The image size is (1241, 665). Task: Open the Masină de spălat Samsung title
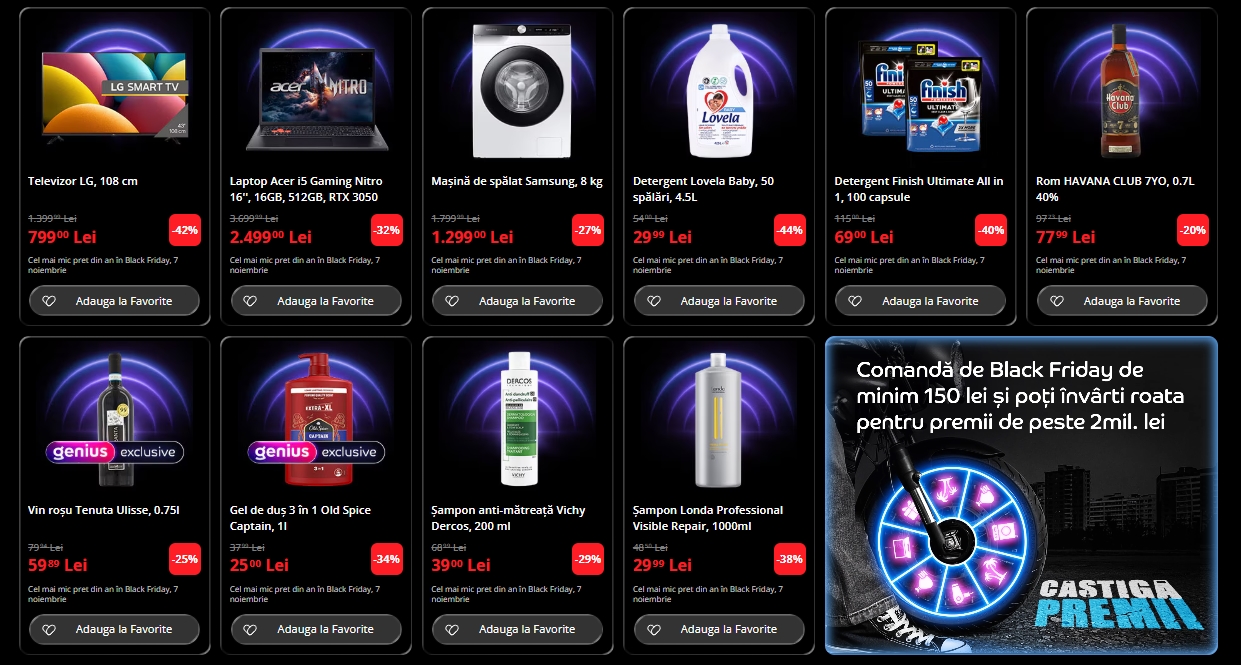tap(517, 181)
